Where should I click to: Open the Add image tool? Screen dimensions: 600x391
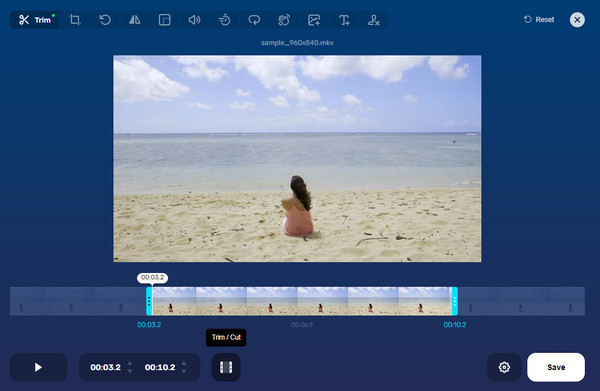314,20
